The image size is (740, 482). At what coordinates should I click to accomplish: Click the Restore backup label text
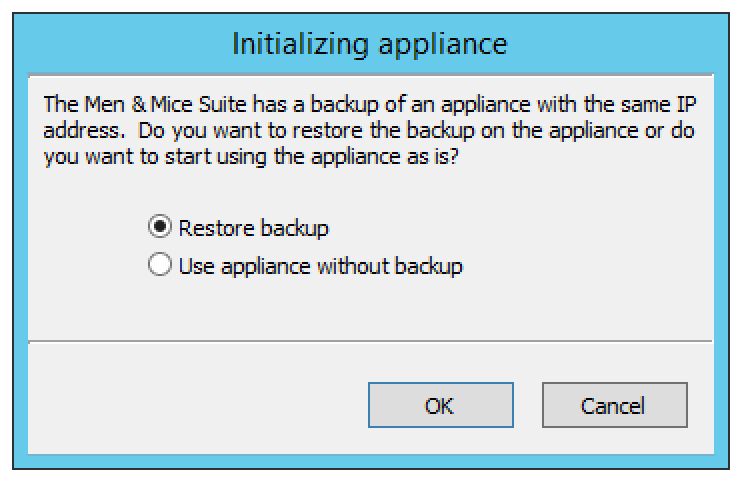(253, 228)
